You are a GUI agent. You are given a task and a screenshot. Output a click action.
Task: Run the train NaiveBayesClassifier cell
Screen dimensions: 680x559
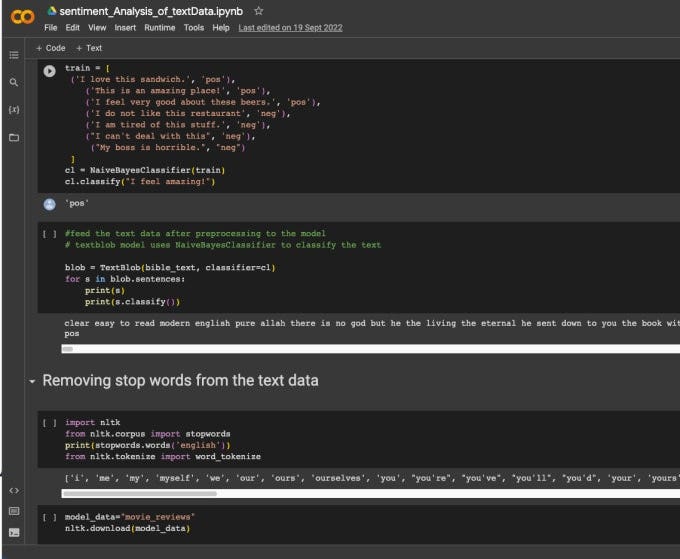pos(49,71)
